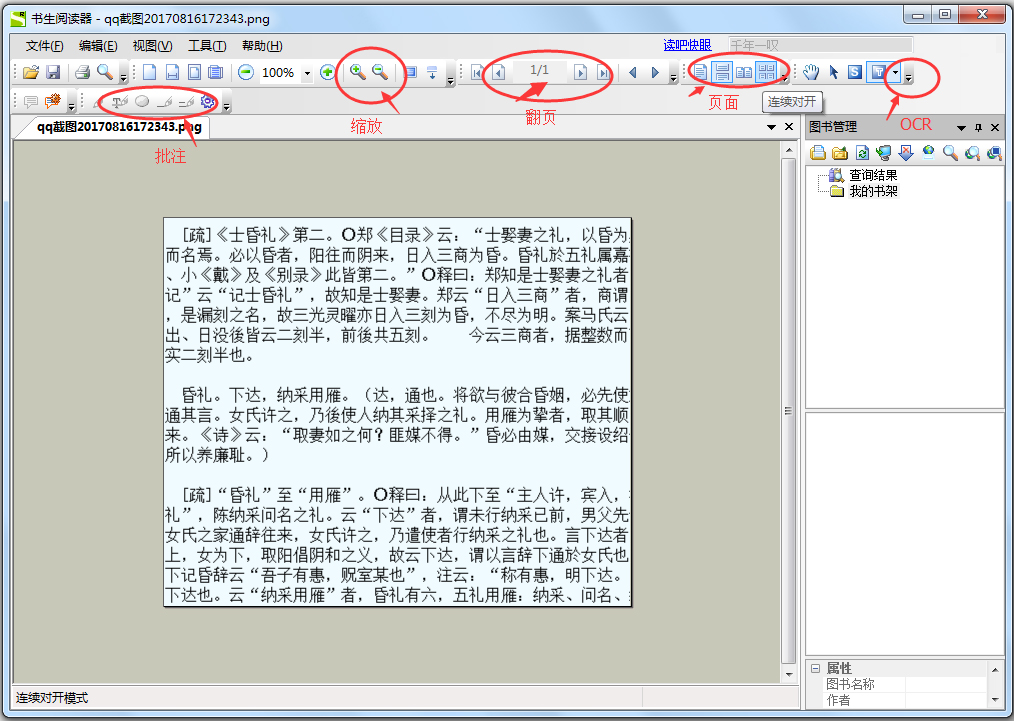
Task: Open the zoom percentage dropdown
Action: [307, 72]
